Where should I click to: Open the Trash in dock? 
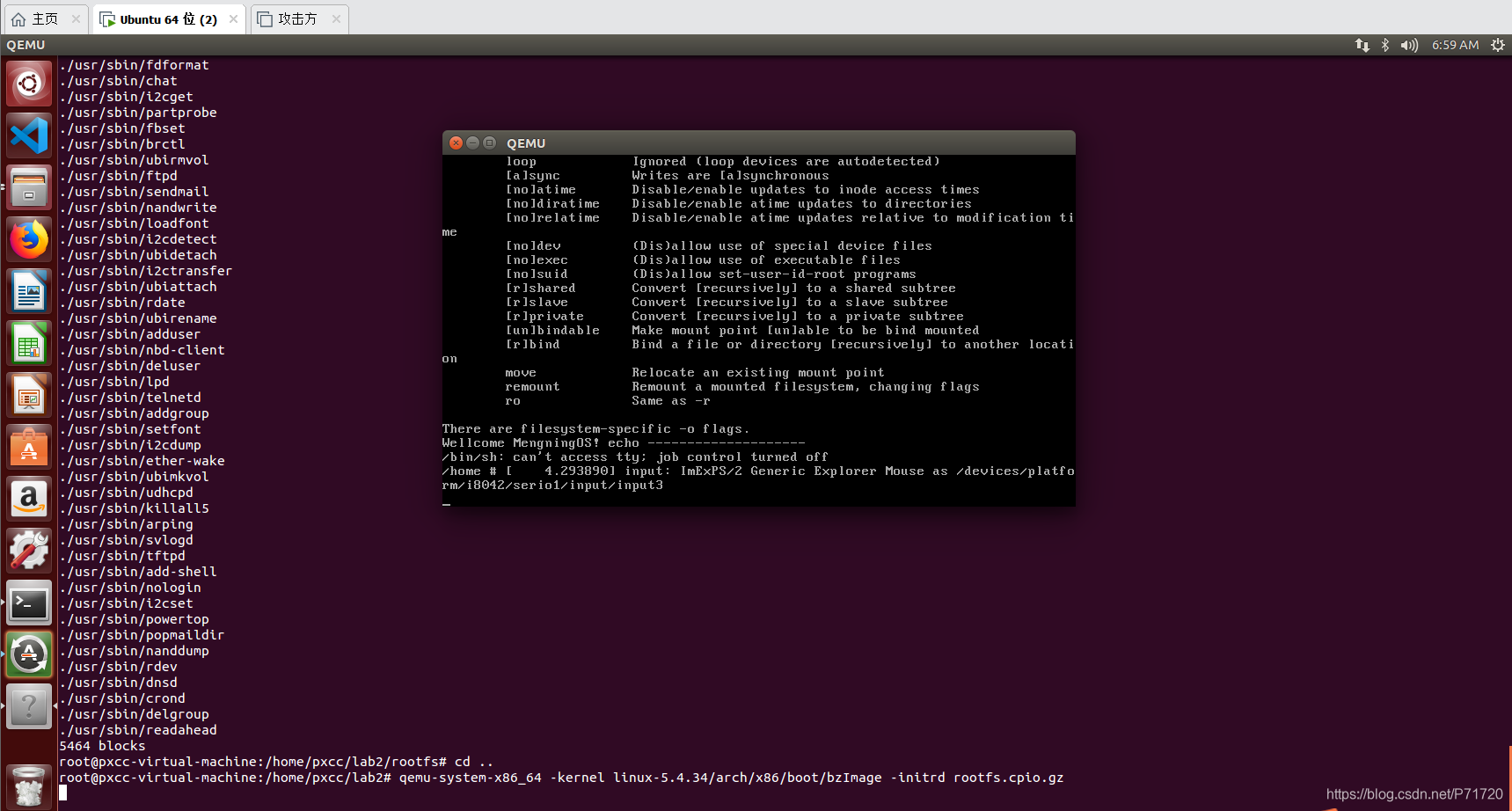click(x=29, y=785)
